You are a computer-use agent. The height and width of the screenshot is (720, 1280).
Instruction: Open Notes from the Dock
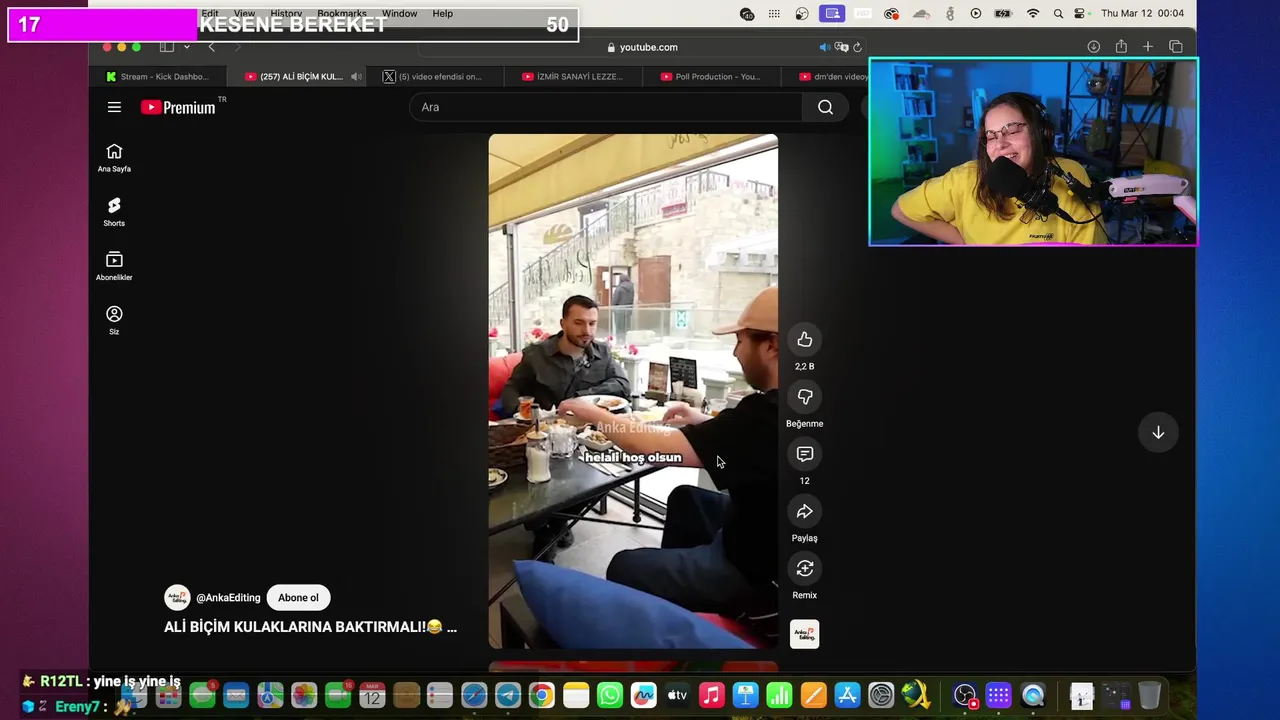576,695
